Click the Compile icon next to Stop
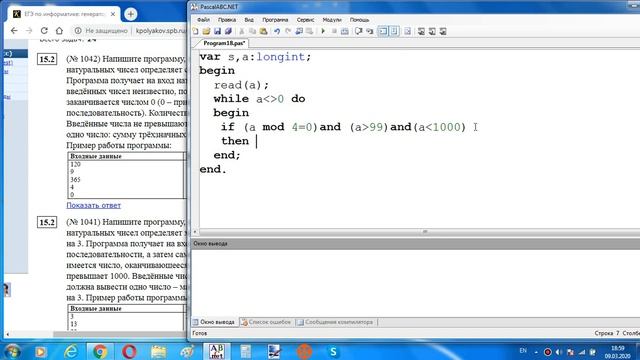This screenshot has width=640, height=360. pos(345,31)
